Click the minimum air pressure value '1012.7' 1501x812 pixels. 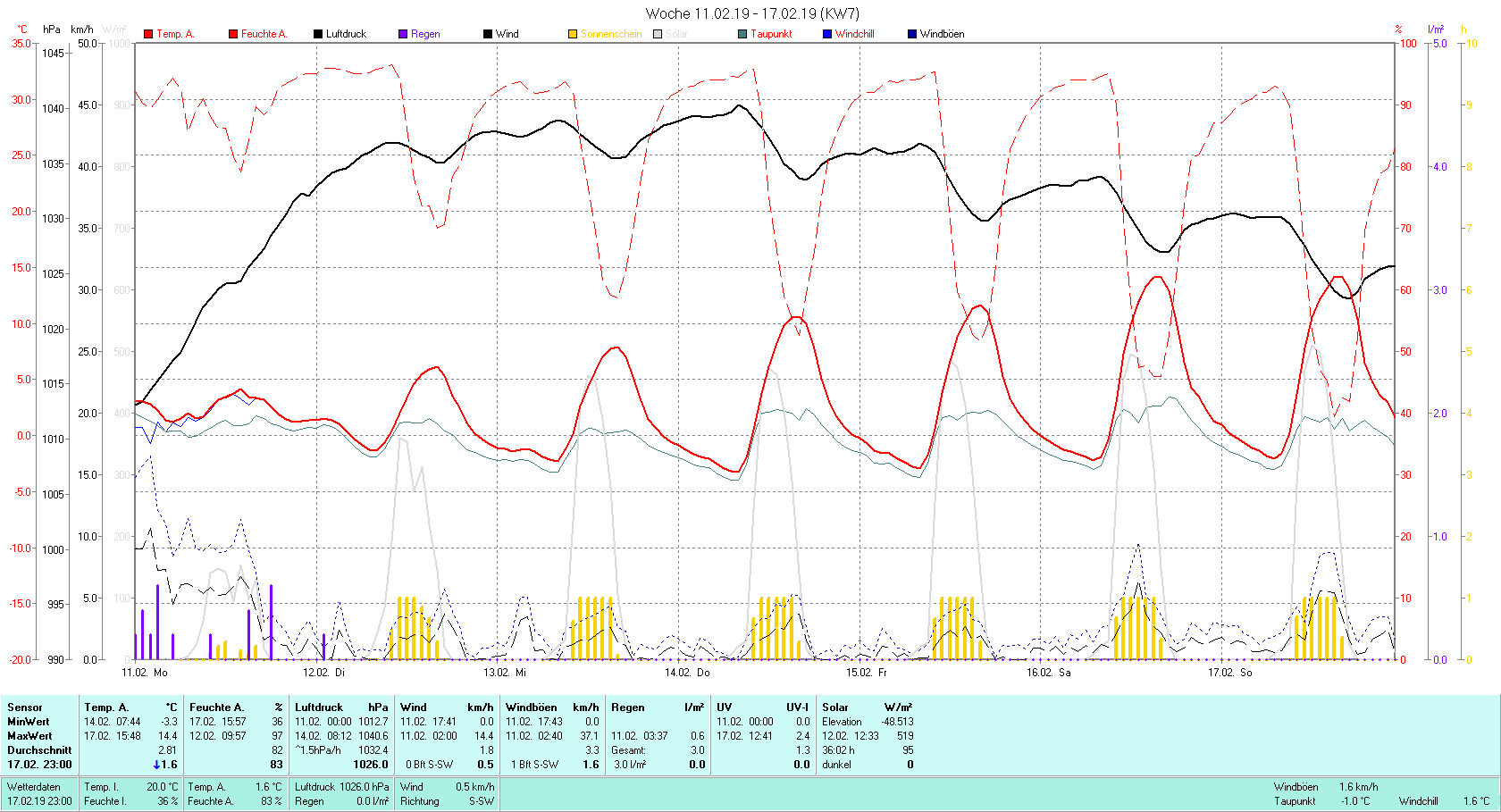(373, 722)
